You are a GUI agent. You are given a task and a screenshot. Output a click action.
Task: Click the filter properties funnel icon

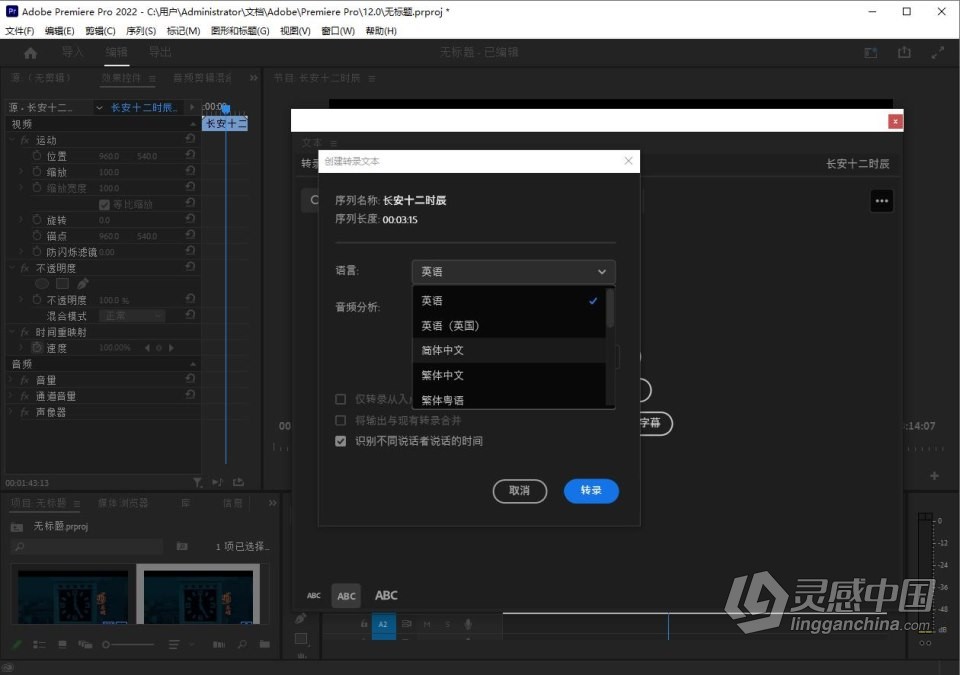pyautogui.click(x=198, y=483)
